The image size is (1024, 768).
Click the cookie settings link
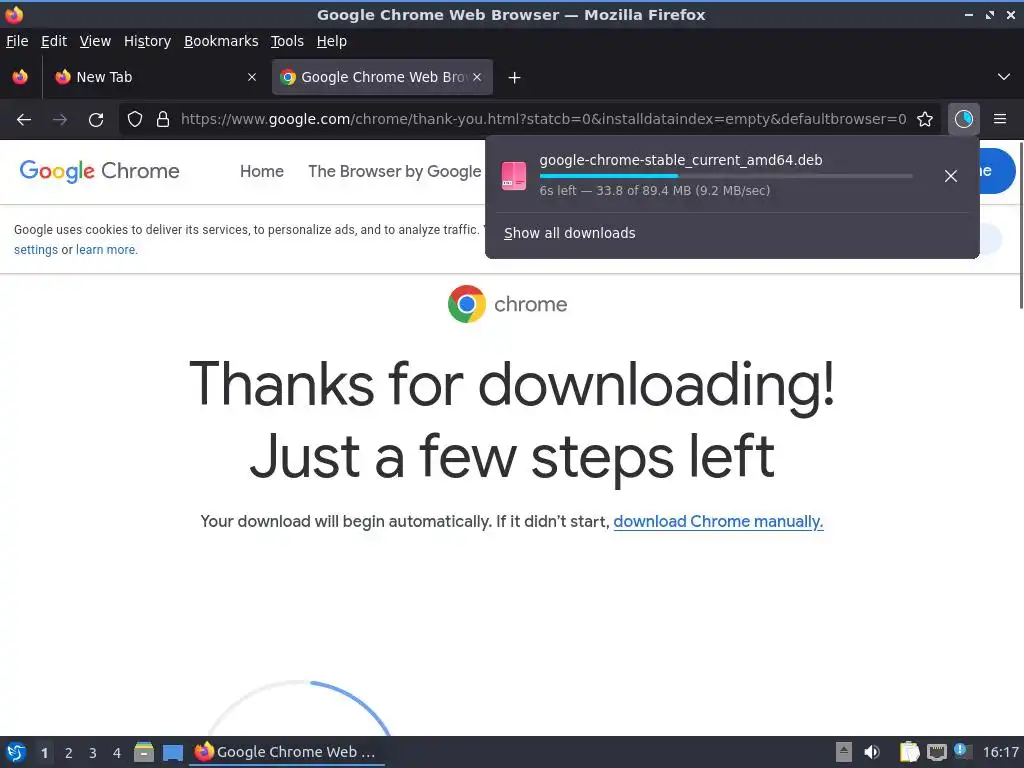tap(36, 249)
